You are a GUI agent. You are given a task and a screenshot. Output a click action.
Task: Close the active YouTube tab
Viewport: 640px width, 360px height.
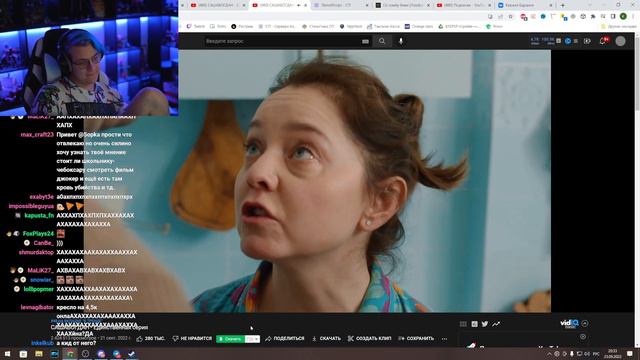[x=305, y=5]
